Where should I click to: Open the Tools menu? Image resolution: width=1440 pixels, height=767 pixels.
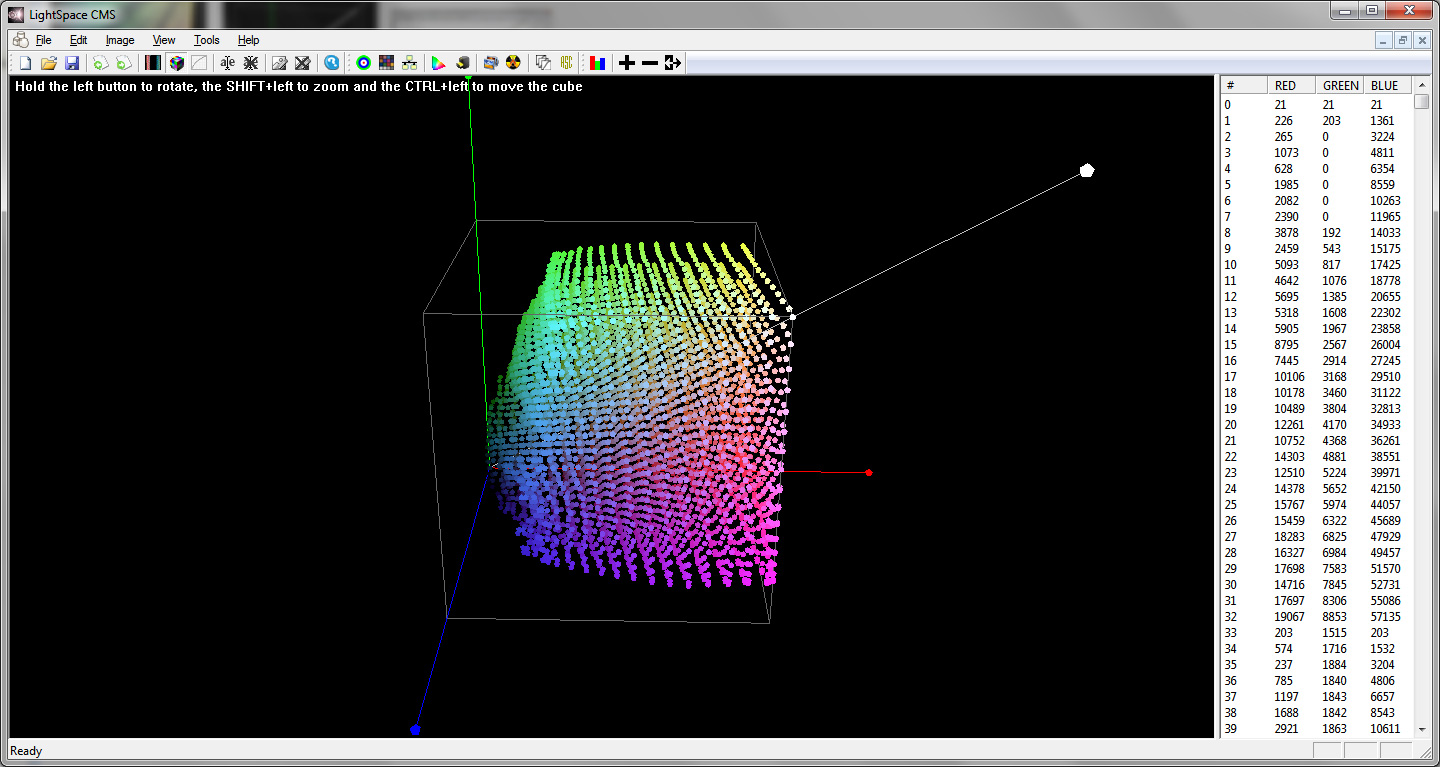(x=207, y=40)
